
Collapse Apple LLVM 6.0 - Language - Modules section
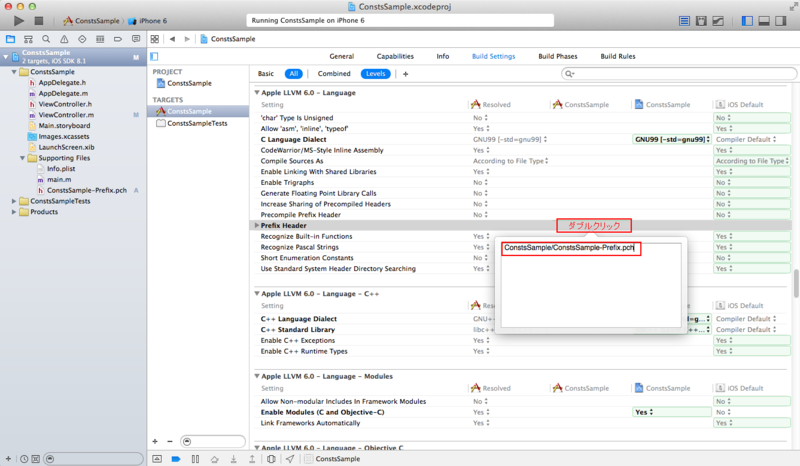(x=257, y=376)
